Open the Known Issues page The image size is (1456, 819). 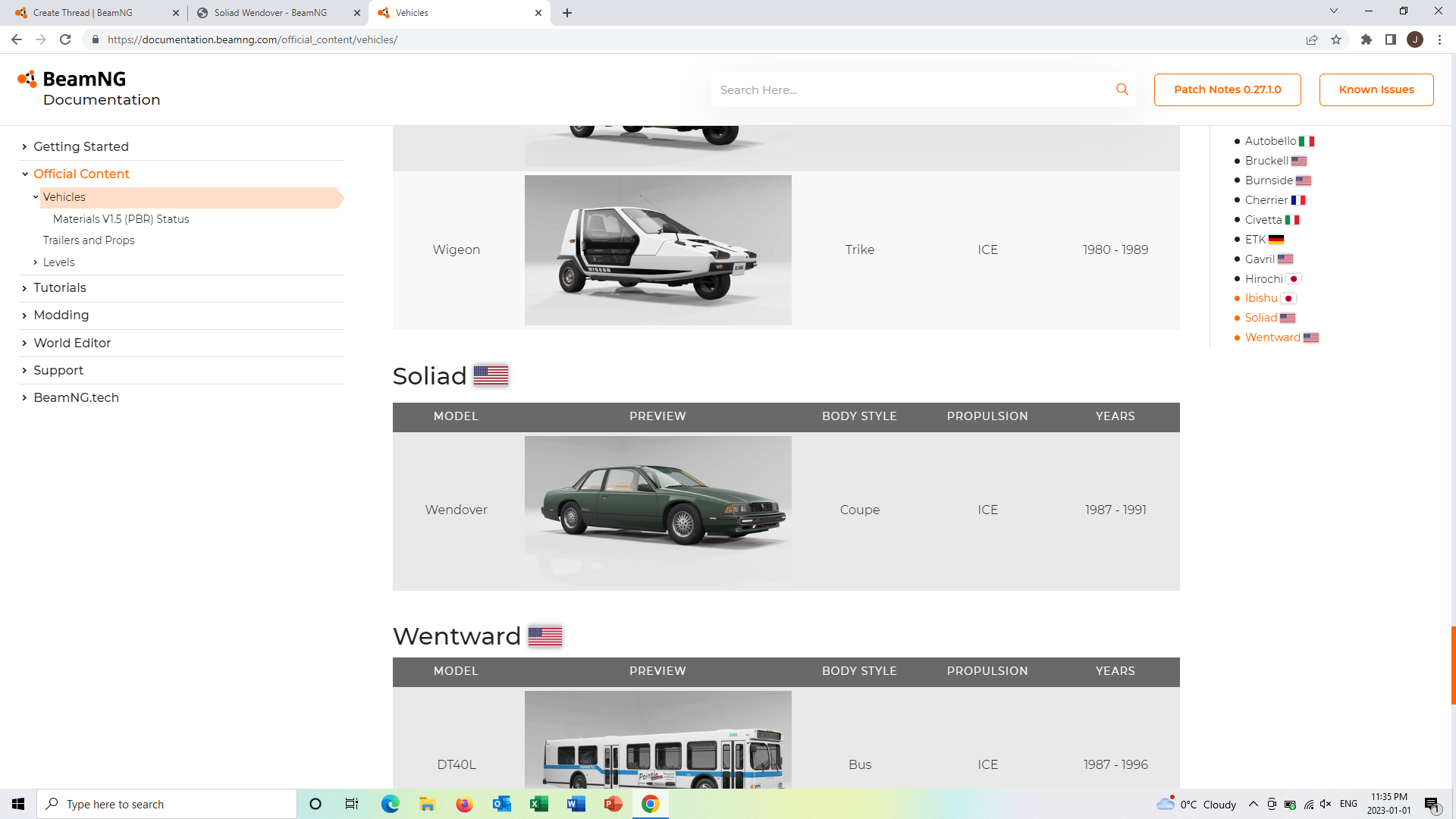tap(1376, 89)
